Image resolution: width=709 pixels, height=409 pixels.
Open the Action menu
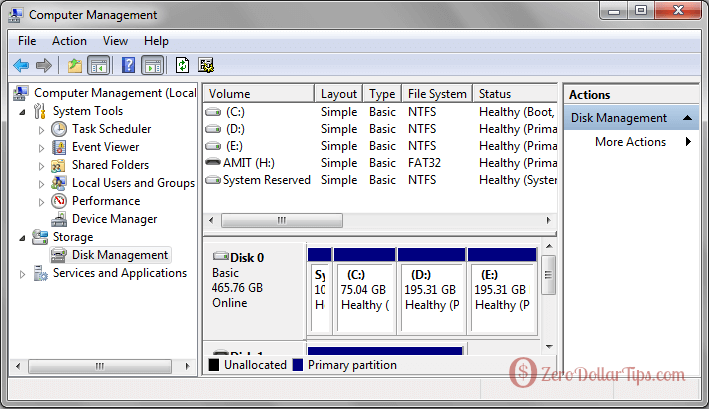click(69, 41)
